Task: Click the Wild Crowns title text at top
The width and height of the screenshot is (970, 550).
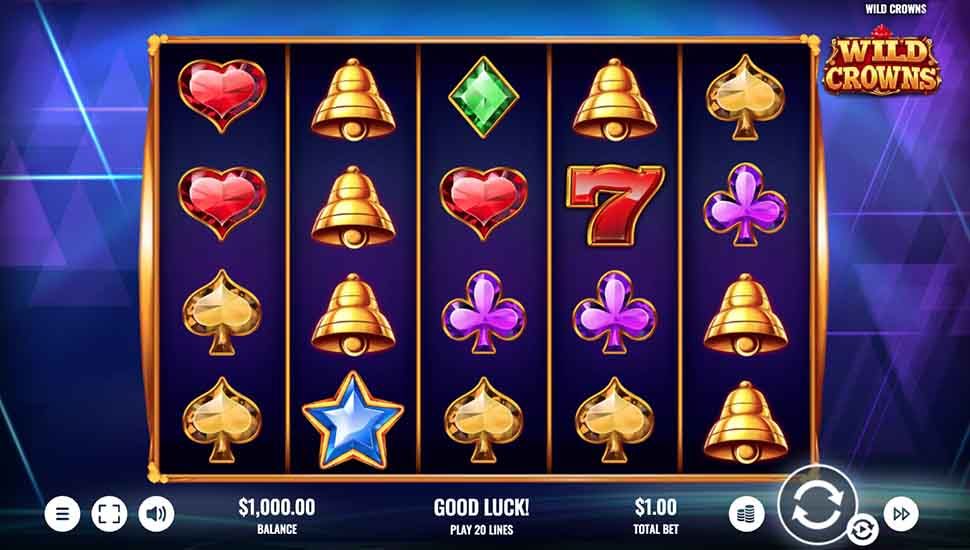Action: pos(896,9)
